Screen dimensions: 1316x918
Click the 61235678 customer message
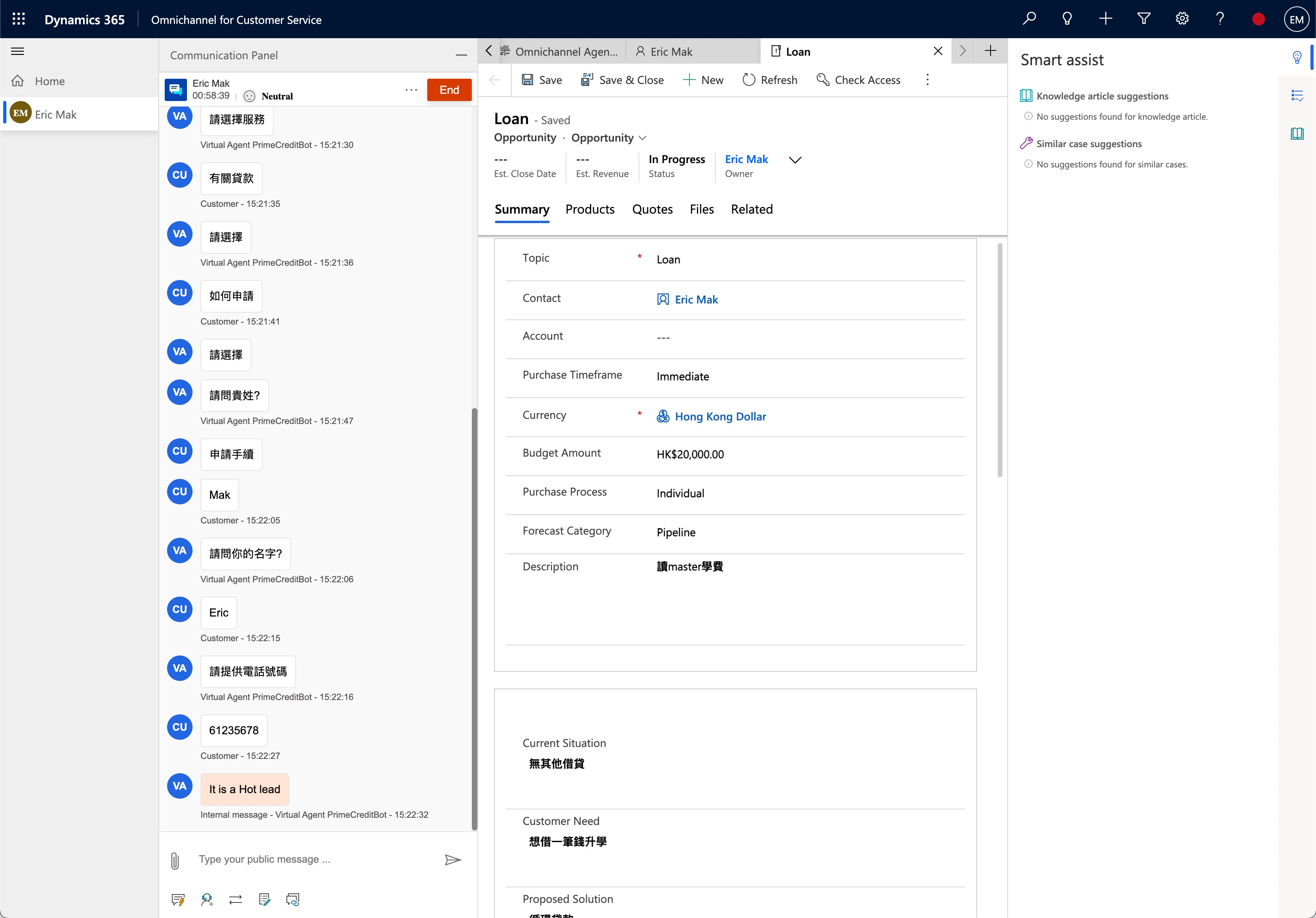click(234, 731)
